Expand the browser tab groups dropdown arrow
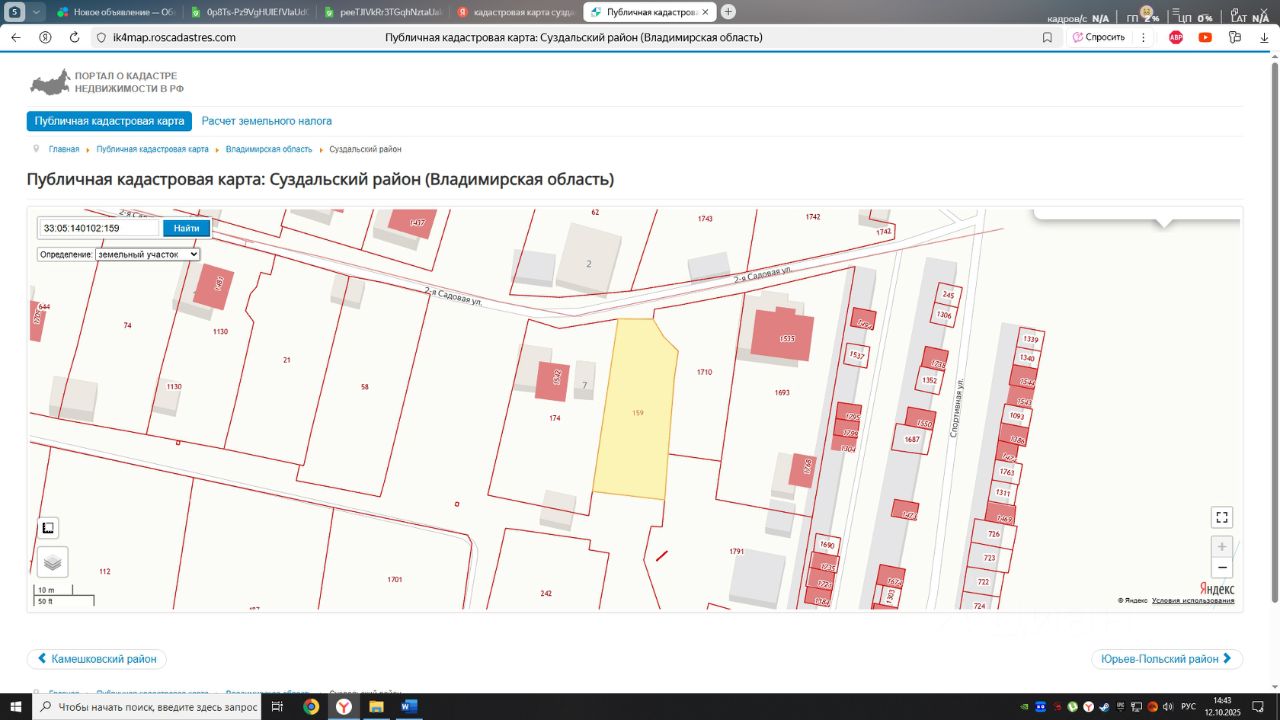 [37, 12]
